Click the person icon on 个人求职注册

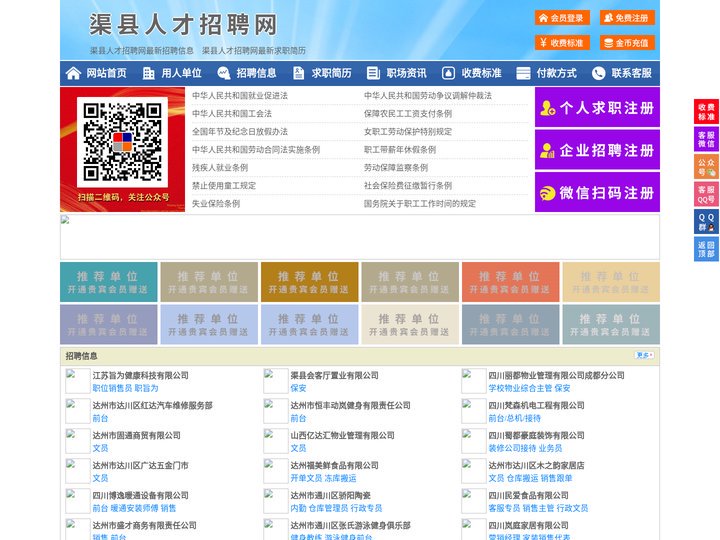pos(547,107)
